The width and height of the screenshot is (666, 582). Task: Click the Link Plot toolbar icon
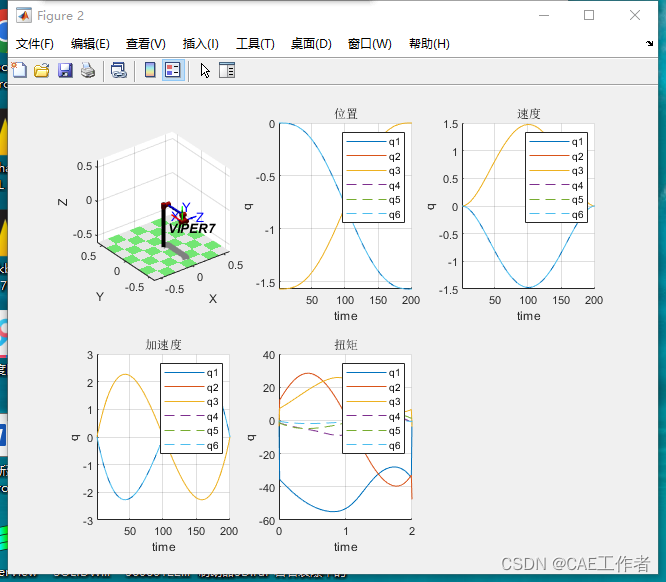click(119, 70)
